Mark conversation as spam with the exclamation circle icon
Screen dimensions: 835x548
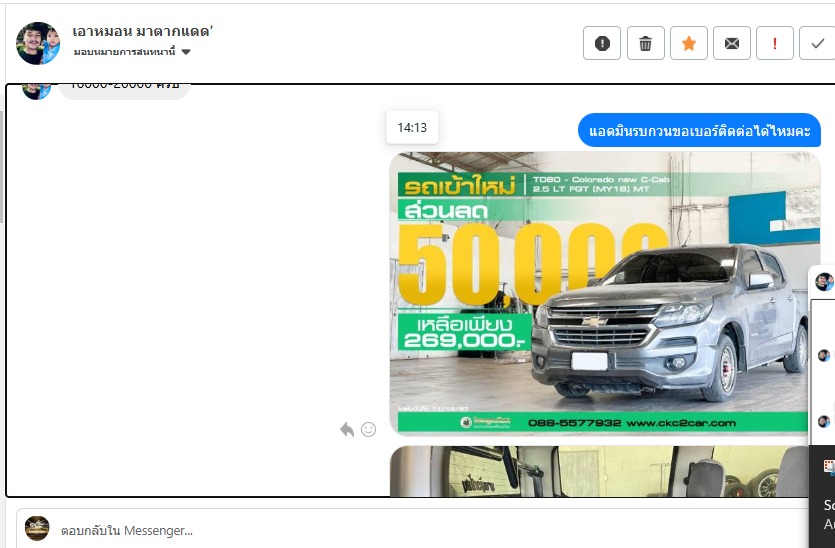[602, 43]
